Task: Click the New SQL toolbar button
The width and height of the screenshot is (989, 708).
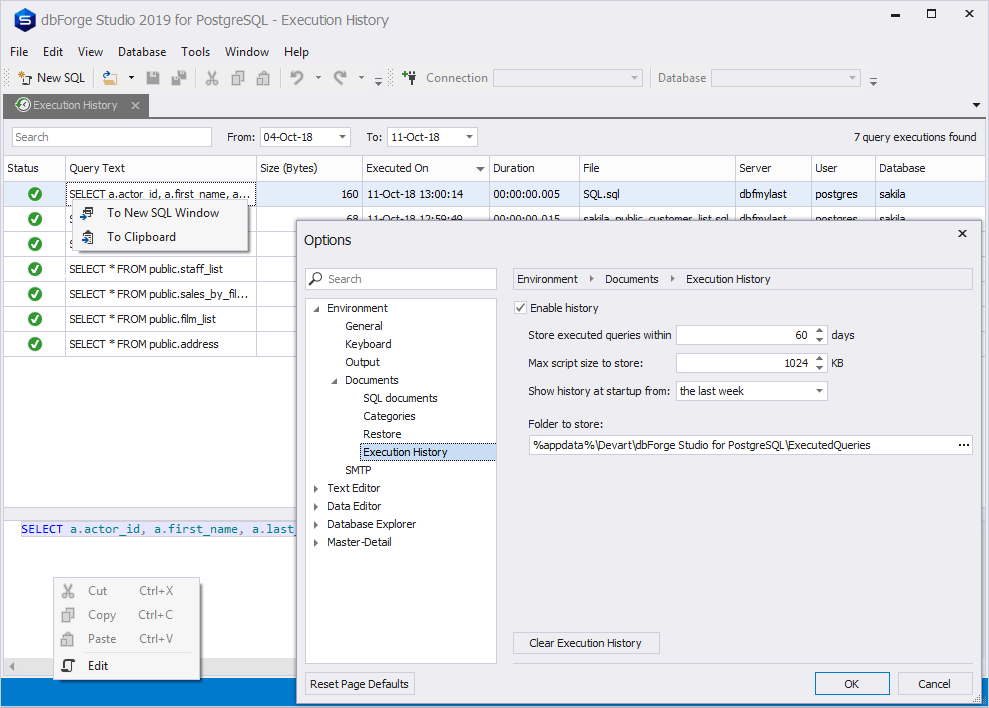Action: pyautogui.click(x=52, y=78)
